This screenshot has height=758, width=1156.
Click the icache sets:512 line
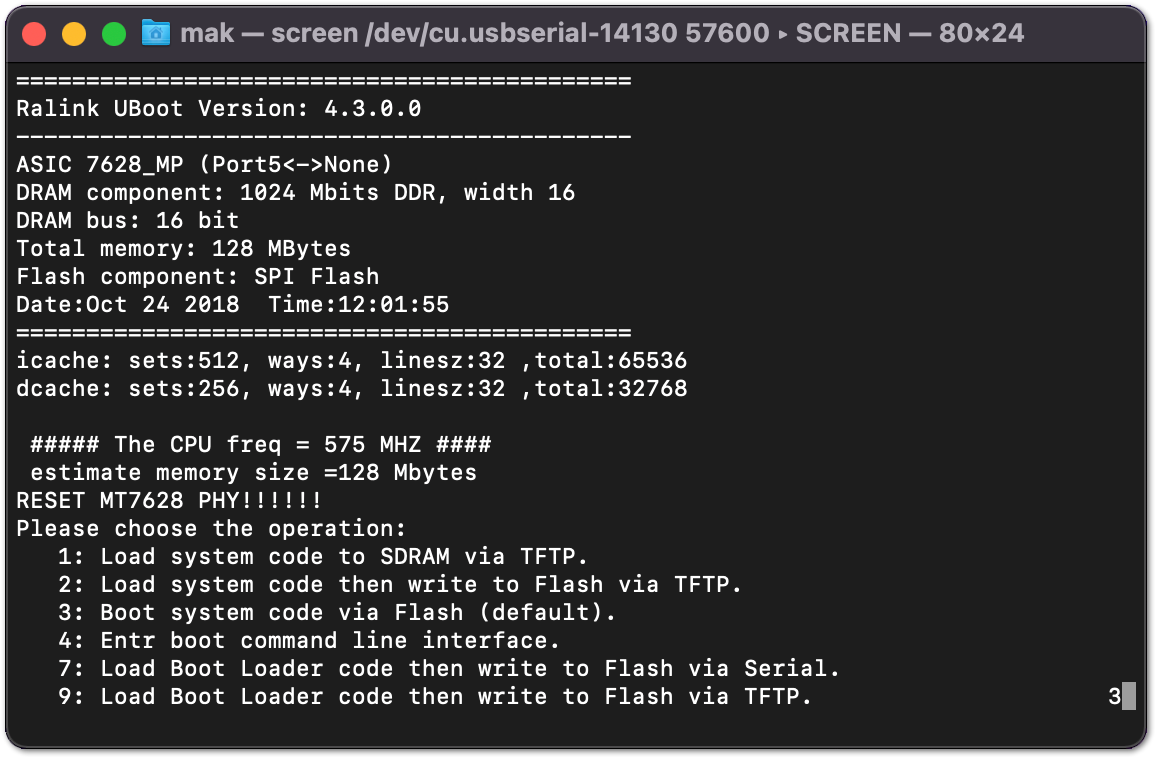[351, 360]
